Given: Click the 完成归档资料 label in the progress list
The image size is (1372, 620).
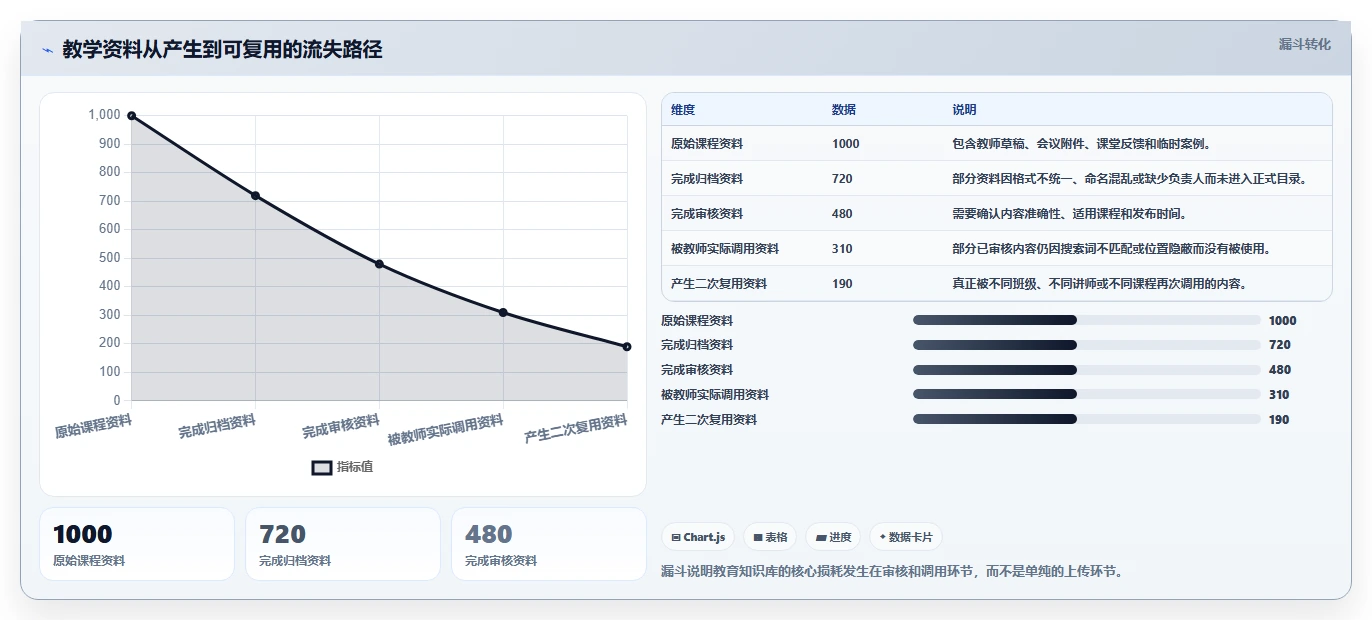Looking at the screenshot, I should tap(697, 345).
